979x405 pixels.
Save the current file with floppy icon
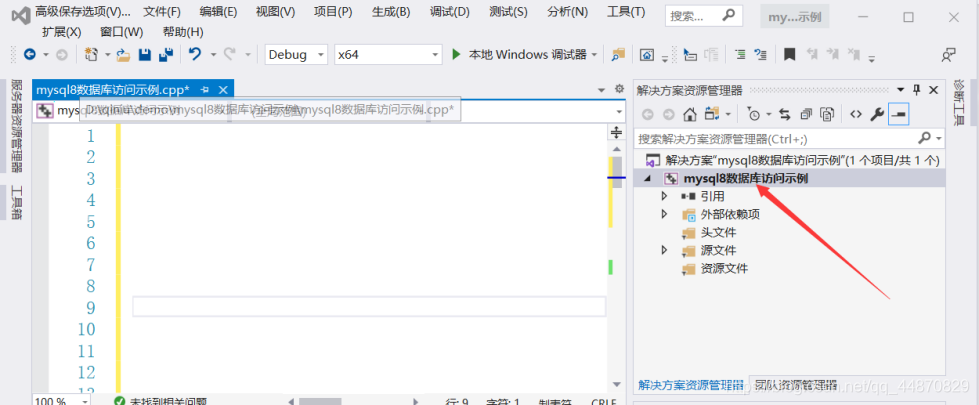click(x=145, y=55)
